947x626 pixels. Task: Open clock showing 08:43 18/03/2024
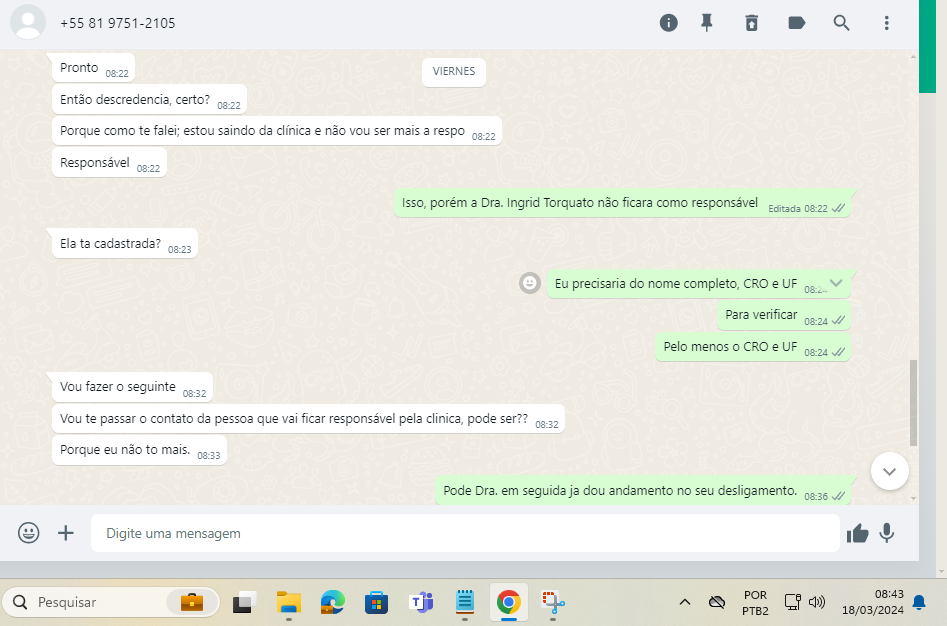point(873,602)
